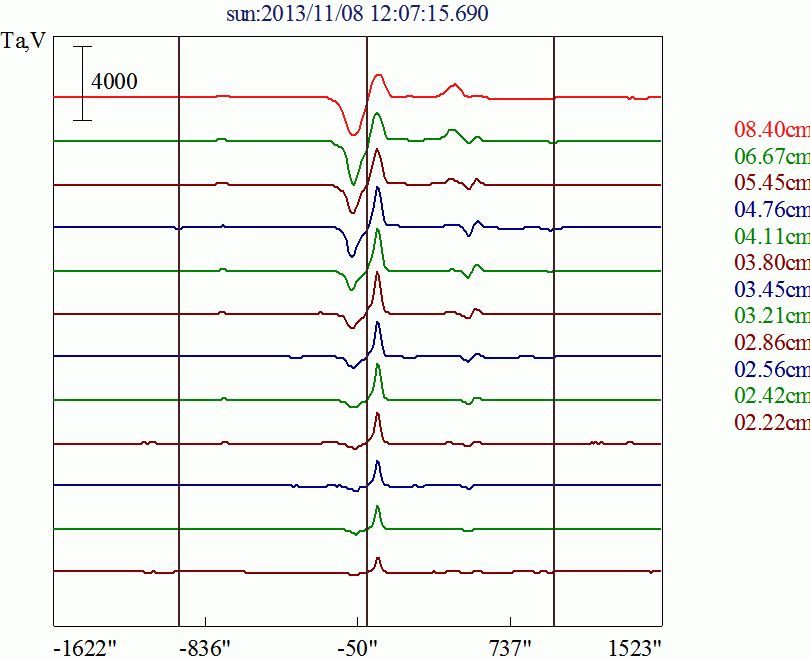Click the -50" x-axis label

(x=357, y=648)
